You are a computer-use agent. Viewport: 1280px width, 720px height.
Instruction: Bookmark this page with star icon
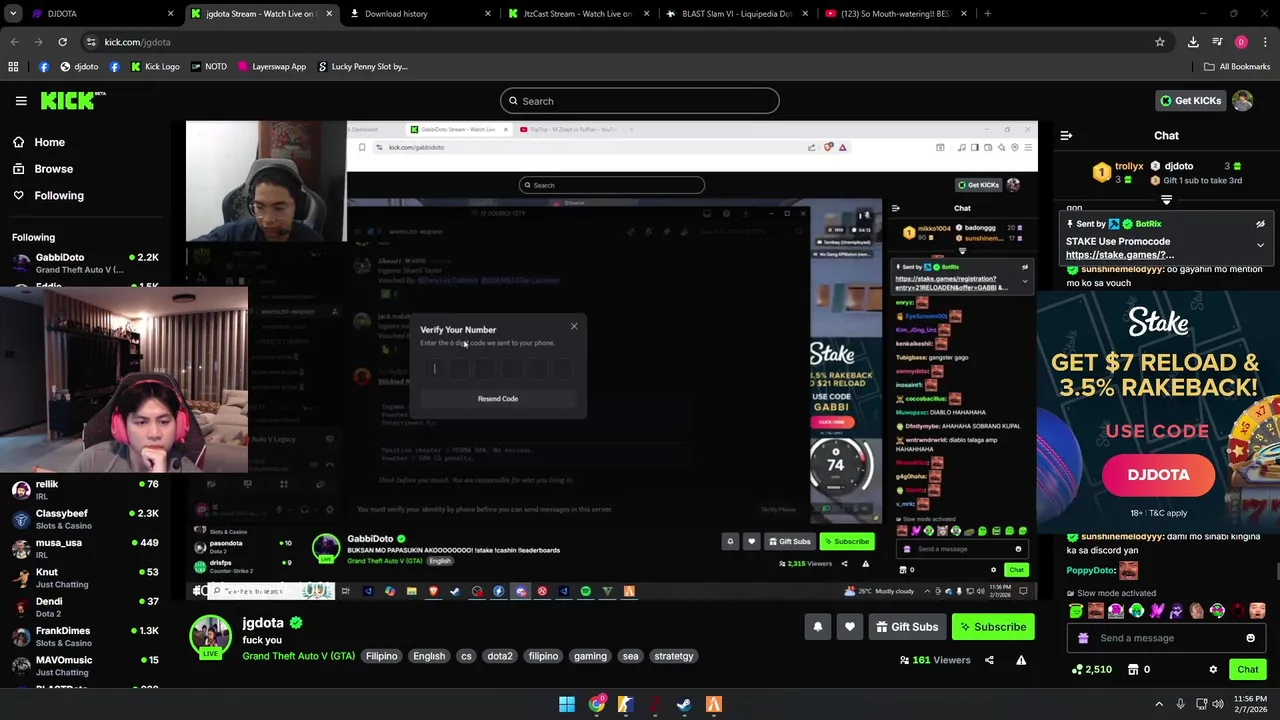click(1160, 42)
